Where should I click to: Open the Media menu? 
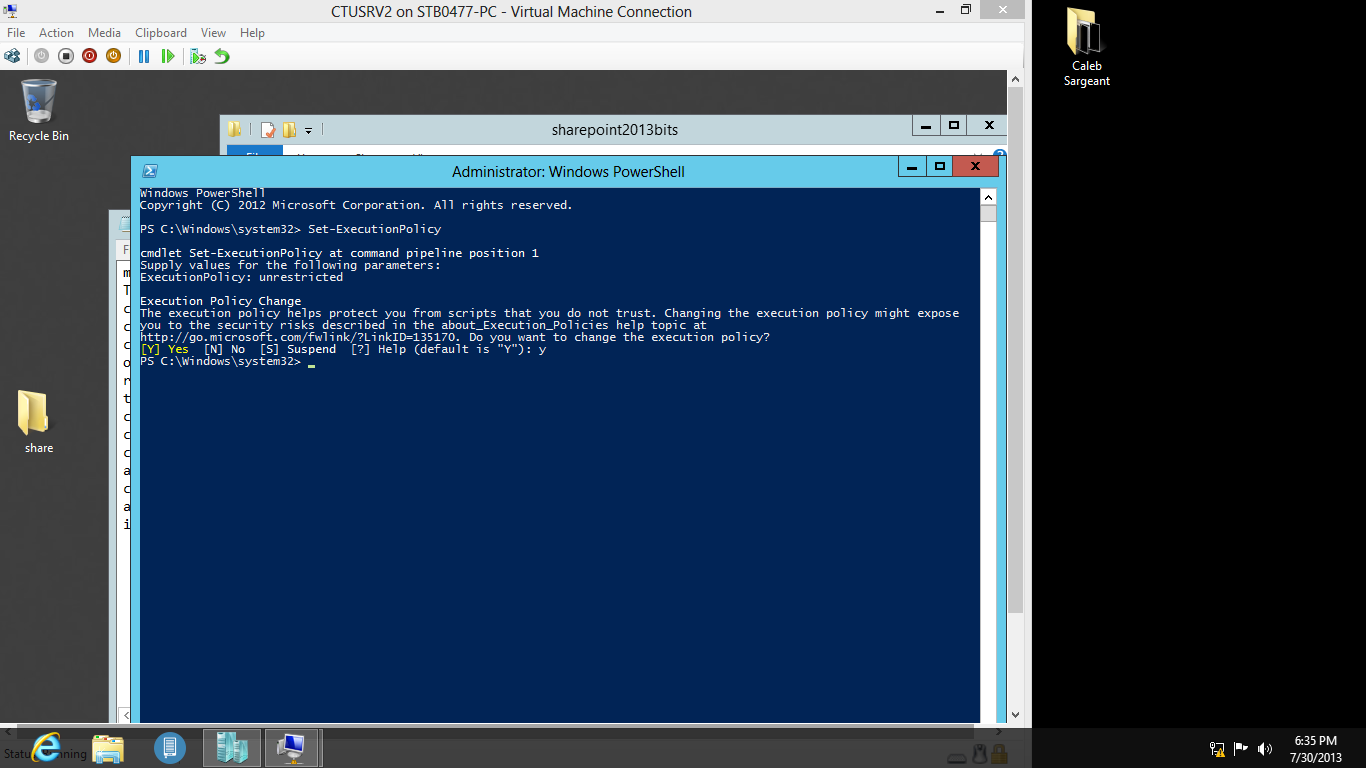click(x=105, y=33)
